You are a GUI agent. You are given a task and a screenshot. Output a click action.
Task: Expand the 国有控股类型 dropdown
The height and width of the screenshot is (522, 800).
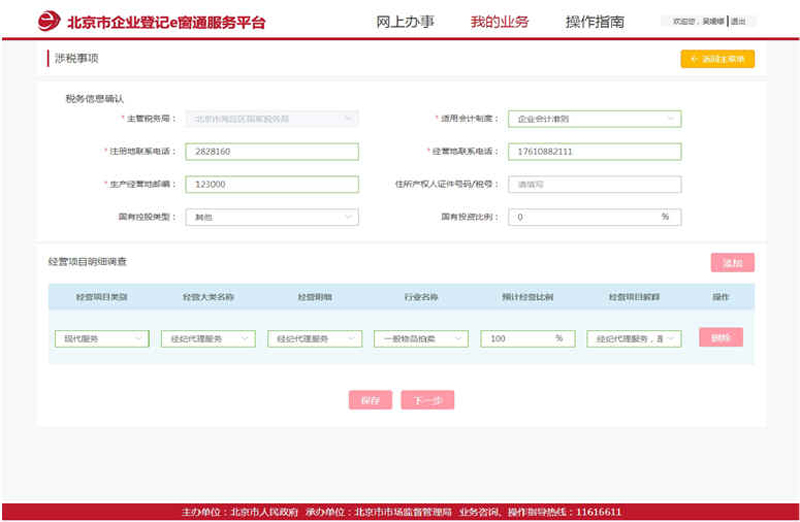(272, 217)
